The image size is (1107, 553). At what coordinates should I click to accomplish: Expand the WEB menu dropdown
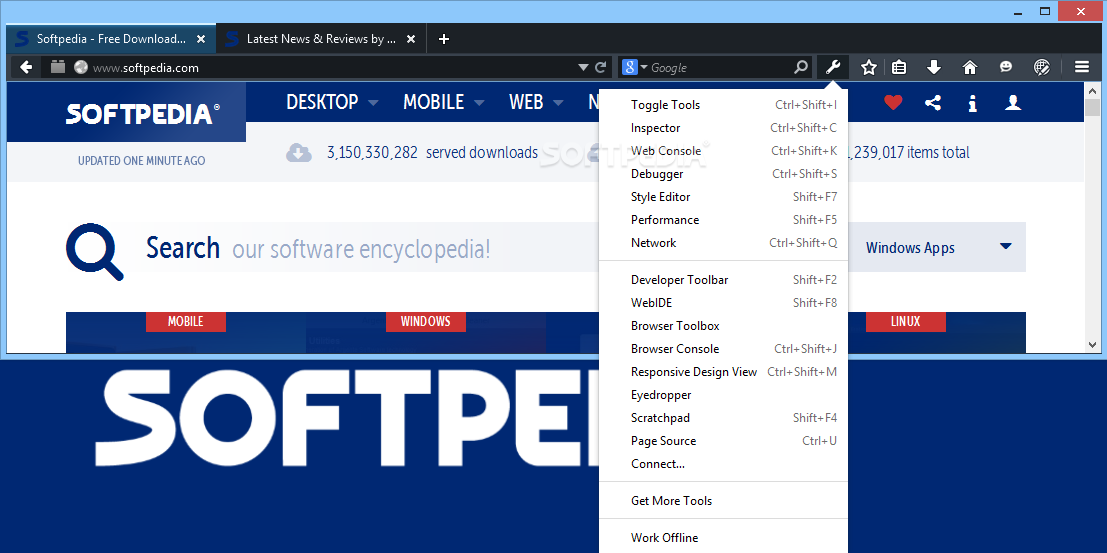coord(558,103)
